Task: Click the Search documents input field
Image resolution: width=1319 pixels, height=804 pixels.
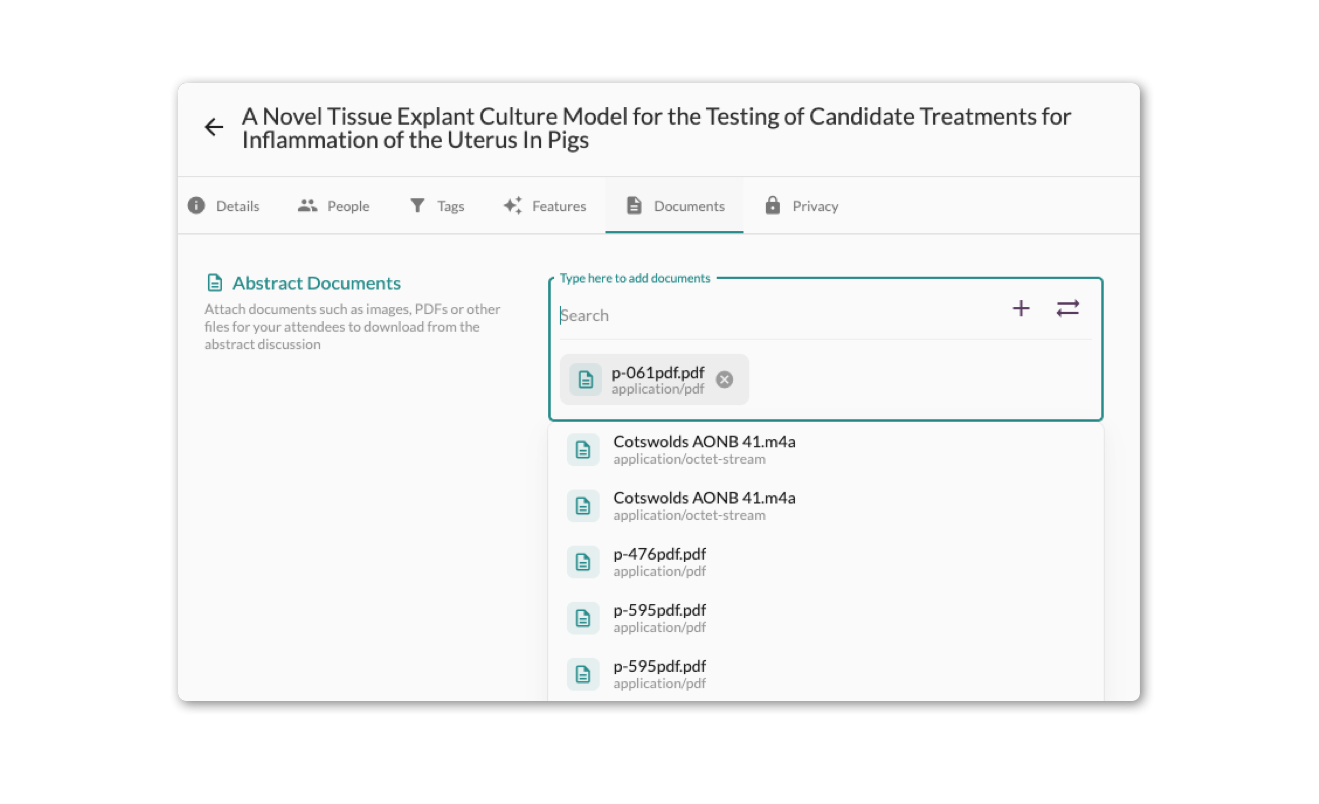Action: 780,315
